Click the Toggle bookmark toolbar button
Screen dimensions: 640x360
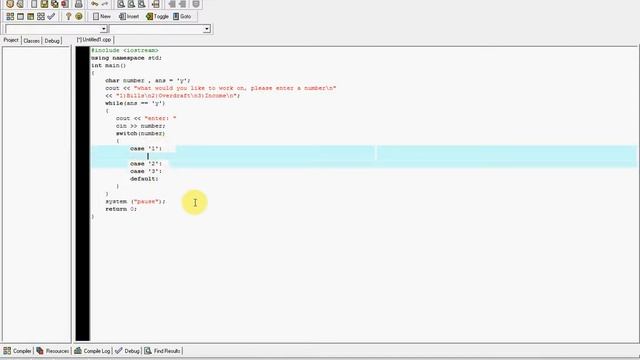pyautogui.click(x=157, y=16)
